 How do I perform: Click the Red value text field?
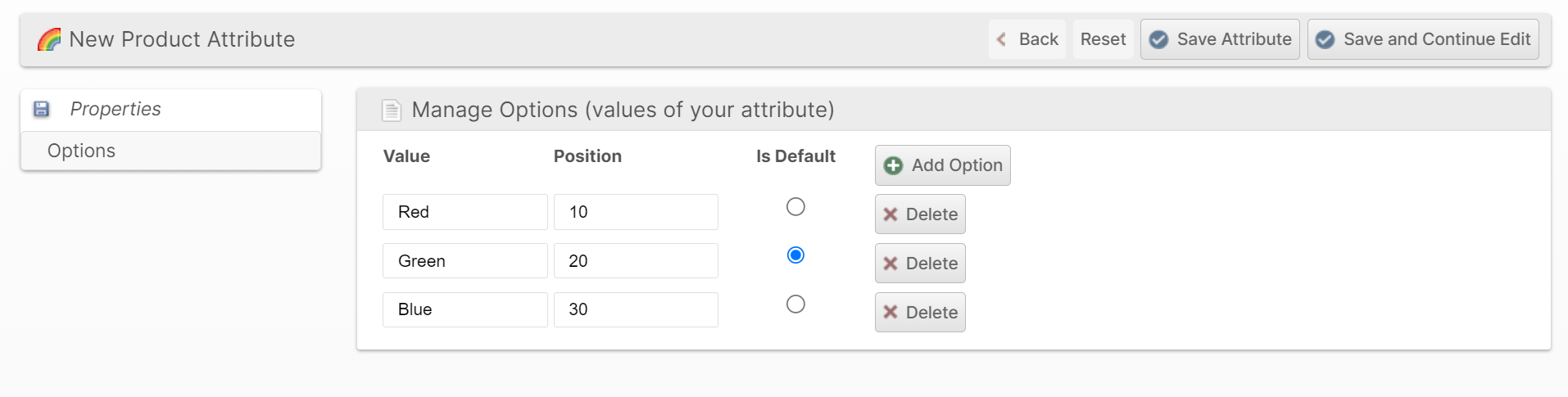(x=465, y=212)
